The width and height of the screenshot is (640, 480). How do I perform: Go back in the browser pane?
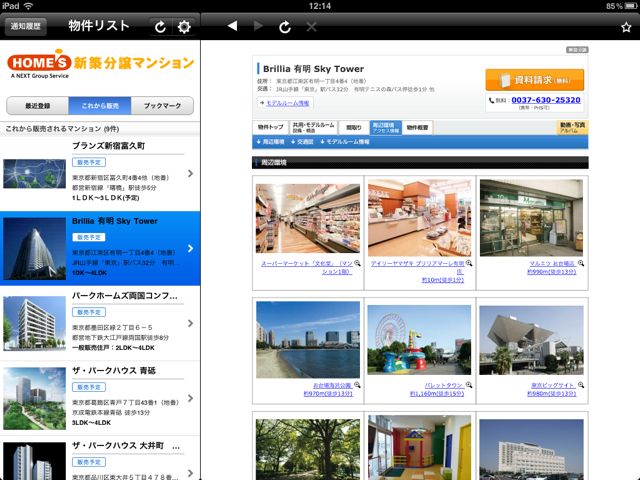pos(232,26)
